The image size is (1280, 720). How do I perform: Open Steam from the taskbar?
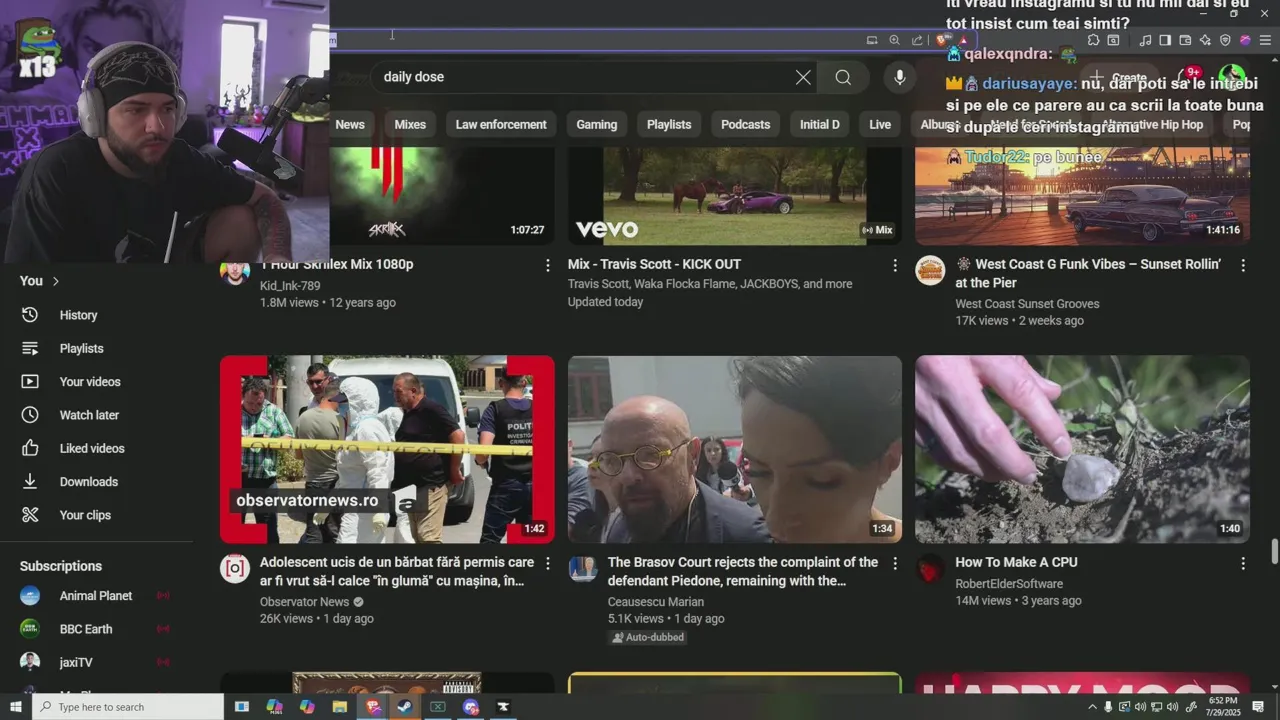pyautogui.click(x=404, y=707)
